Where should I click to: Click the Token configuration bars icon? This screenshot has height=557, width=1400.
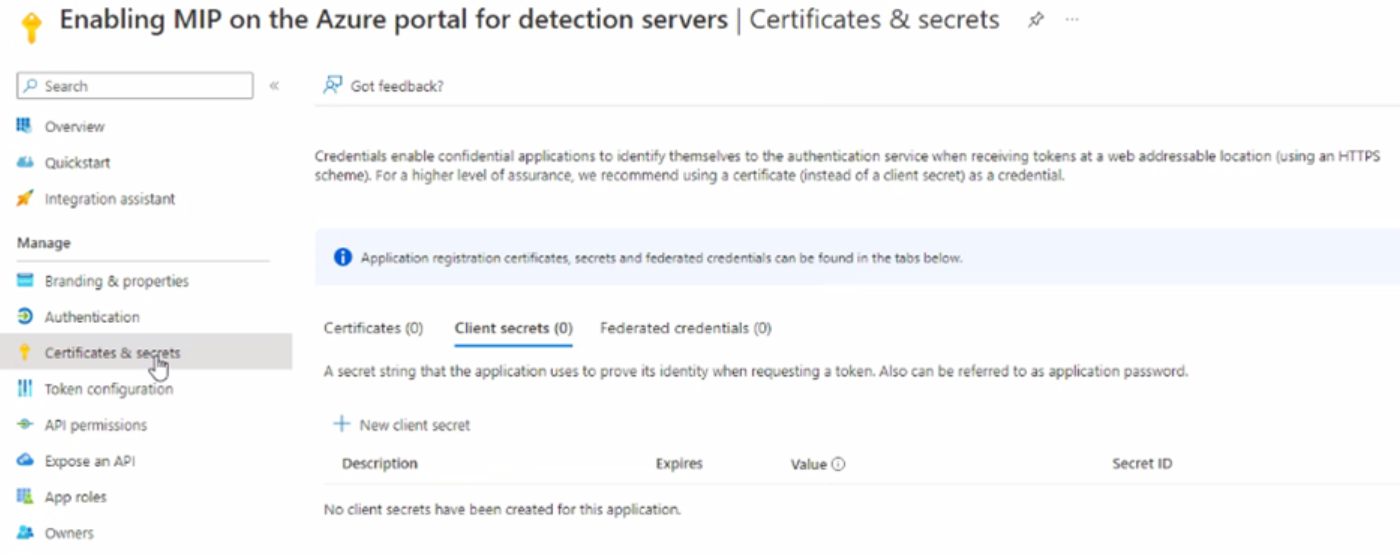tap(25, 388)
